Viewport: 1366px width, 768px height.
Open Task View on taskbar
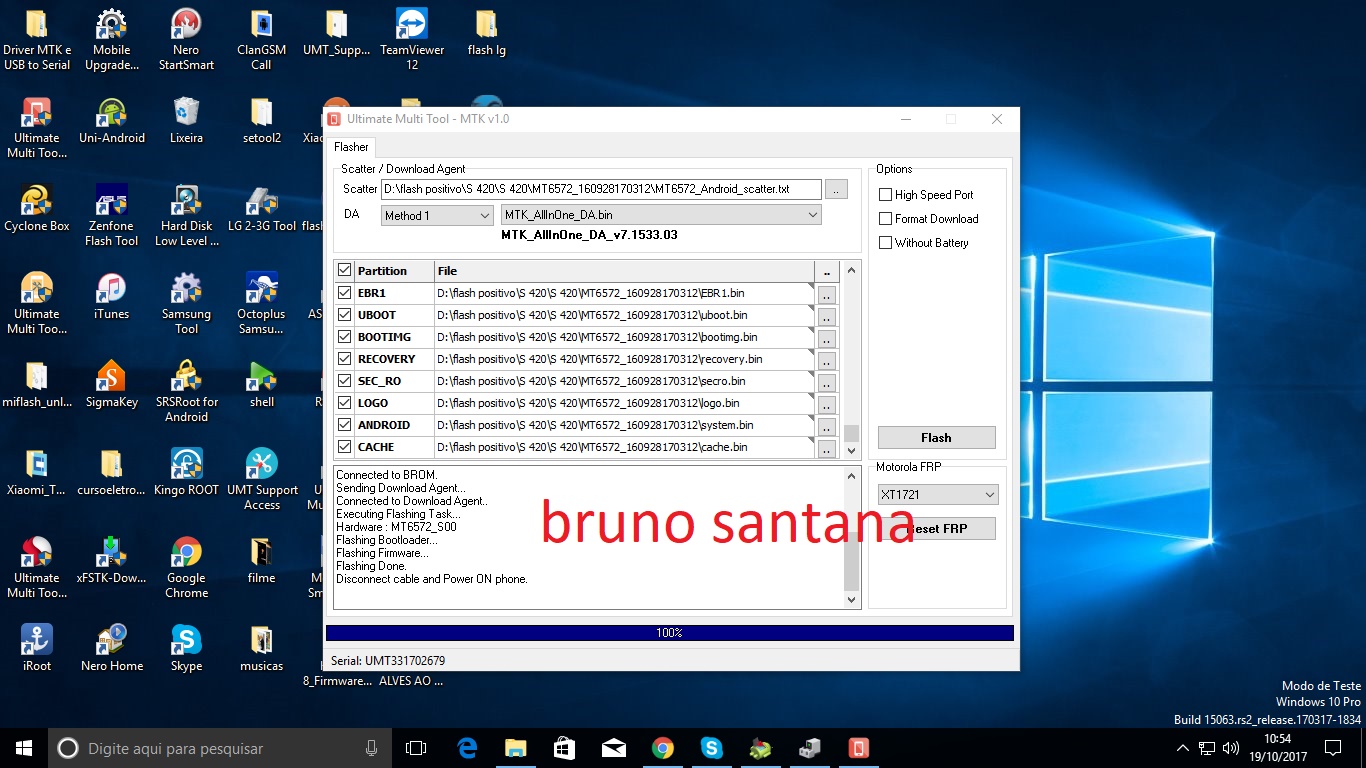pyautogui.click(x=416, y=748)
